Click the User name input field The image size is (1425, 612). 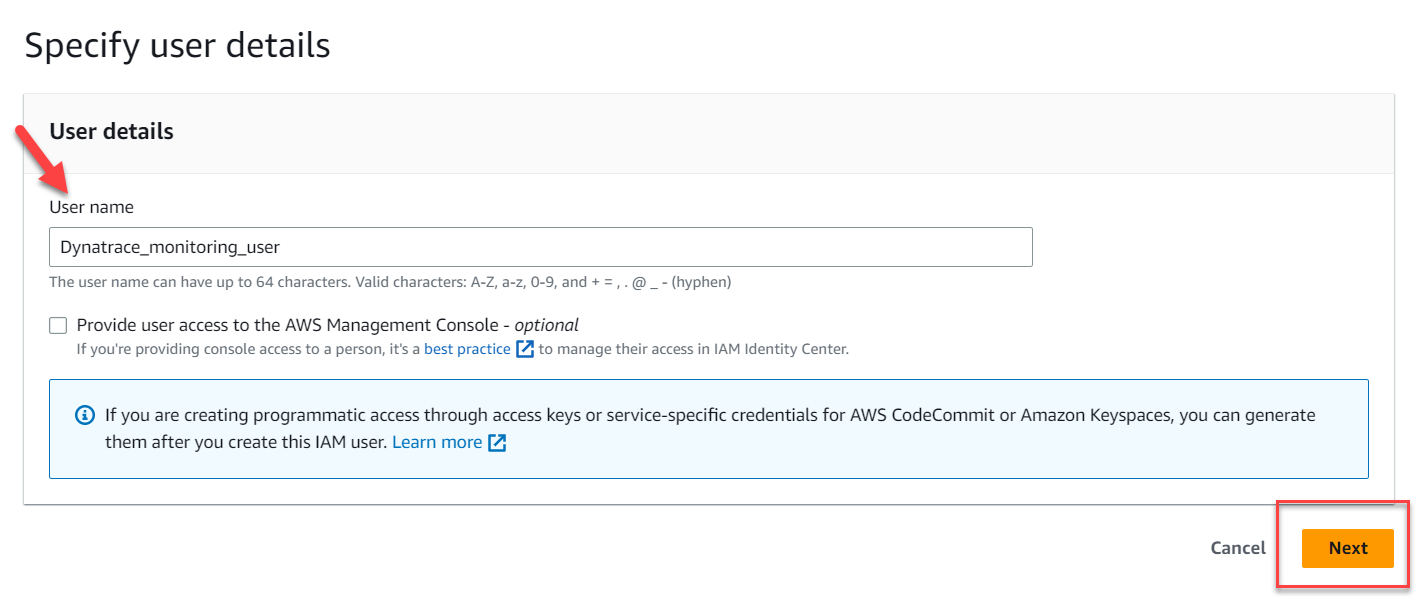pos(540,247)
